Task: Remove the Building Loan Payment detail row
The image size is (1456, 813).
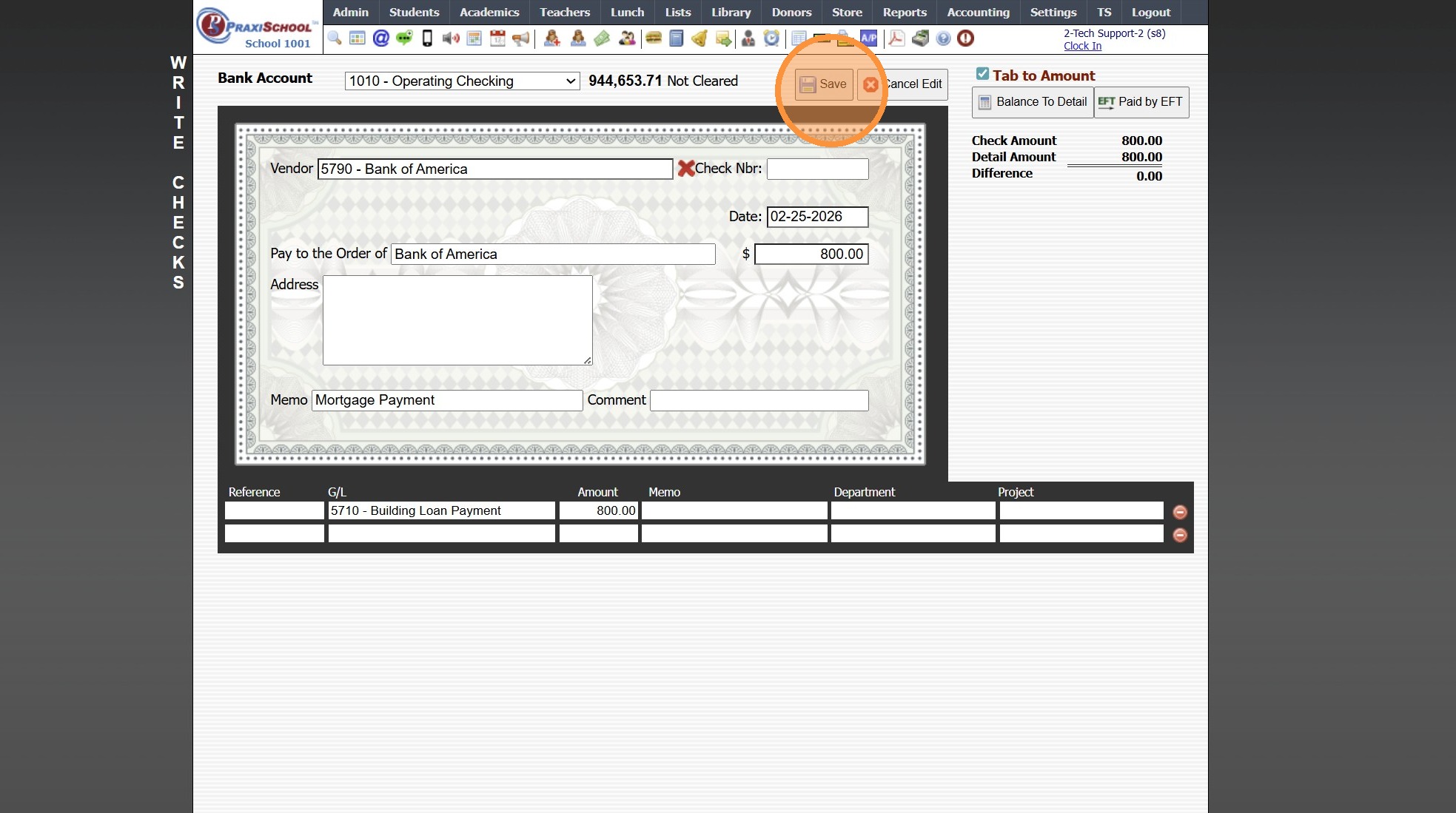Action: (x=1180, y=512)
